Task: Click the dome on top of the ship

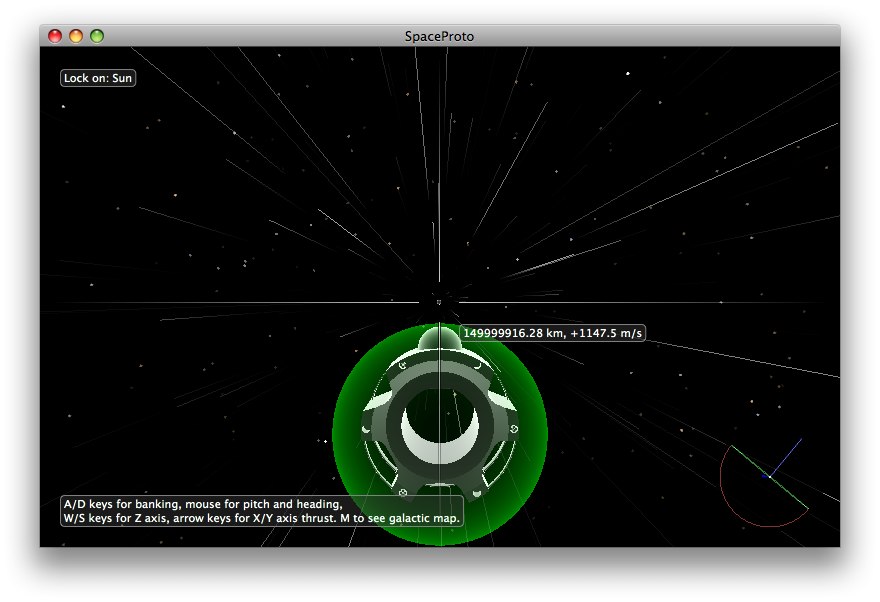Action: [x=439, y=339]
